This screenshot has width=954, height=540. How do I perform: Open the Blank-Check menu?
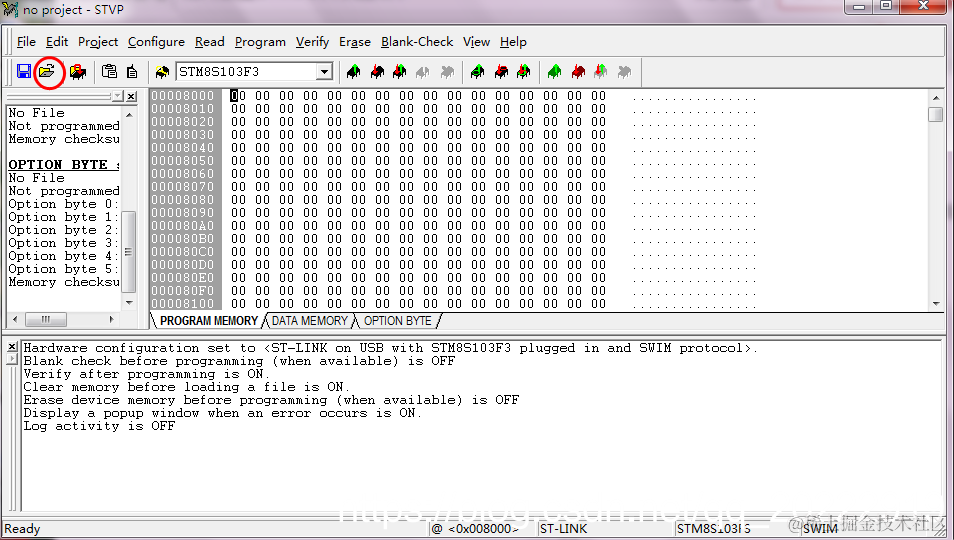tap(417, 42)
